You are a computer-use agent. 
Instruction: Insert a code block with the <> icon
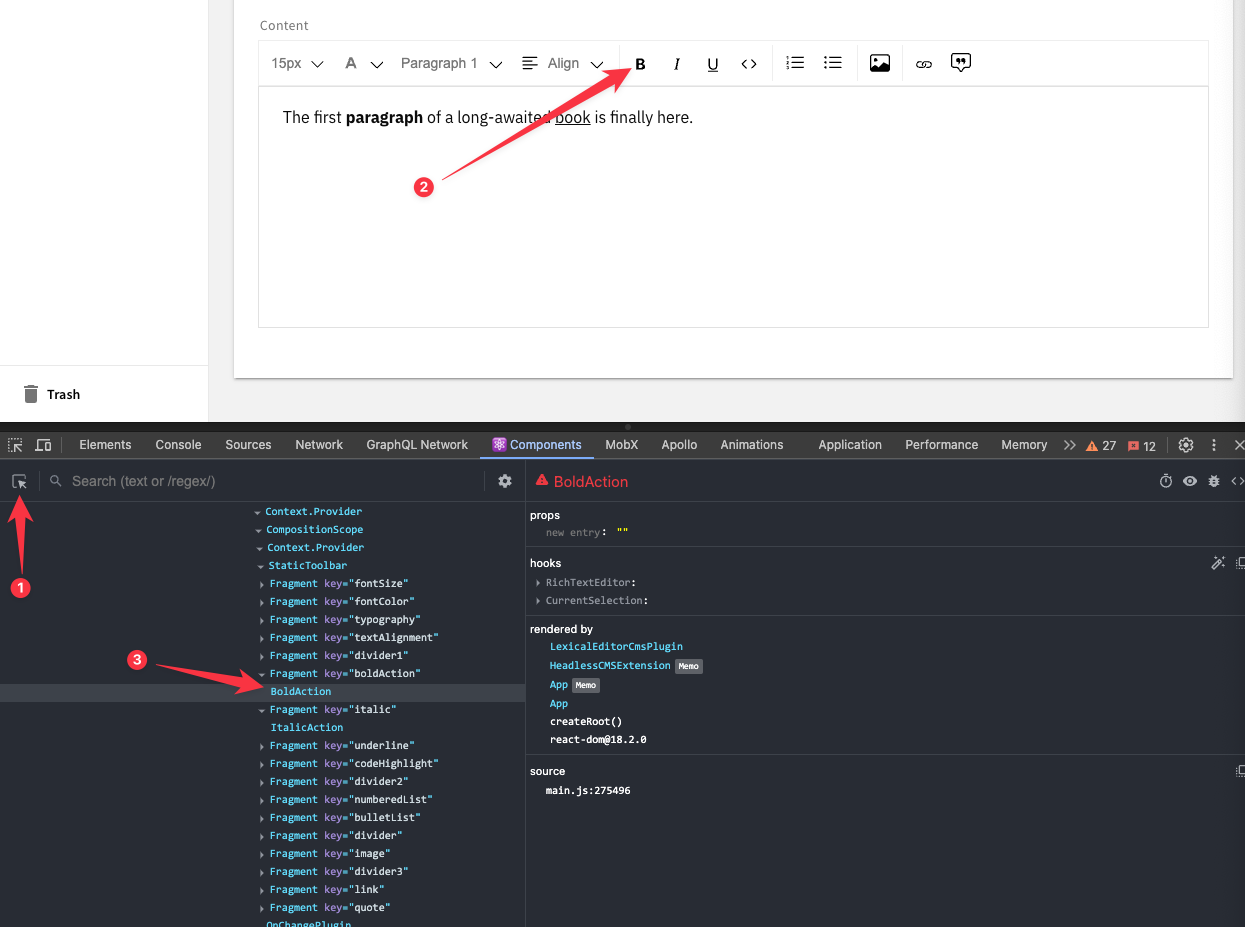[x=748, y=63]
